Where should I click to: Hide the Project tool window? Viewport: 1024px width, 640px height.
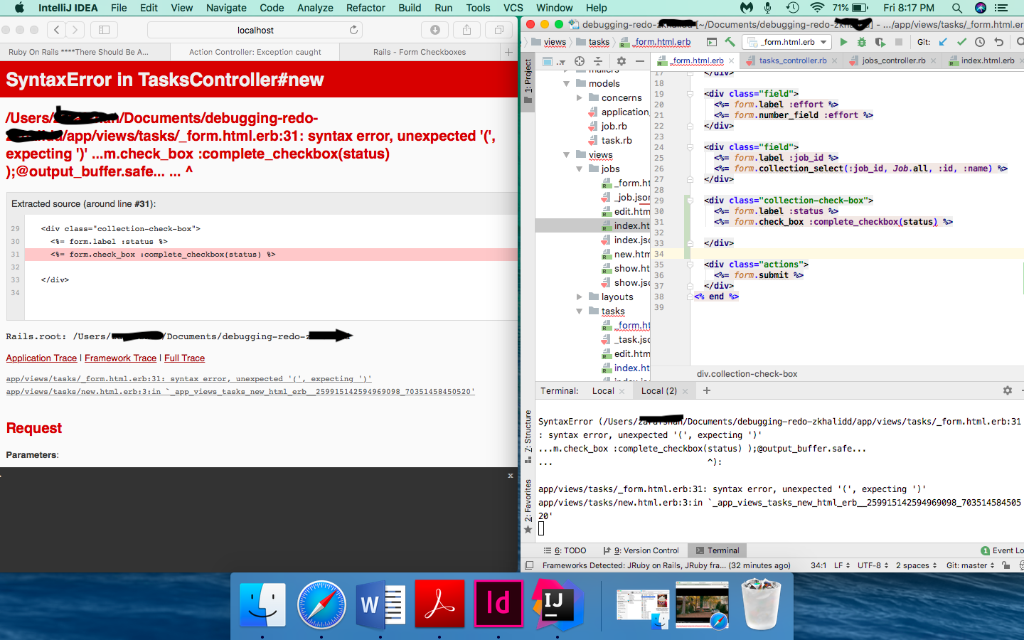(x=640, y=61)
